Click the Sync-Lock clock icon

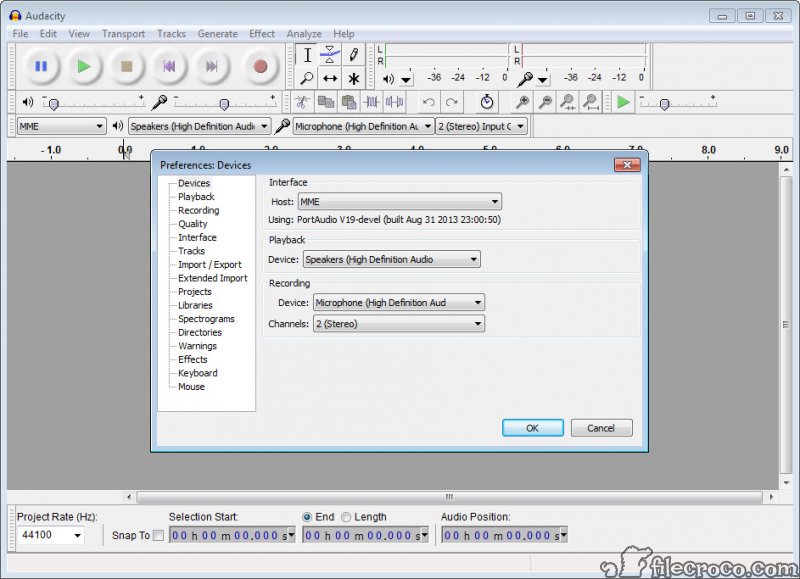487,103
